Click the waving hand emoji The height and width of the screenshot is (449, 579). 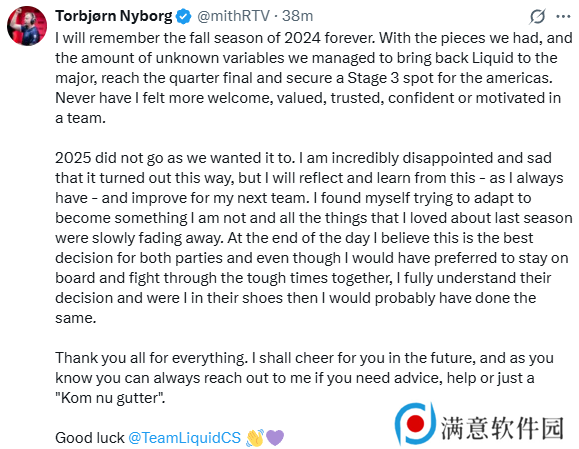pyautogui.click(x=255, y=438)
